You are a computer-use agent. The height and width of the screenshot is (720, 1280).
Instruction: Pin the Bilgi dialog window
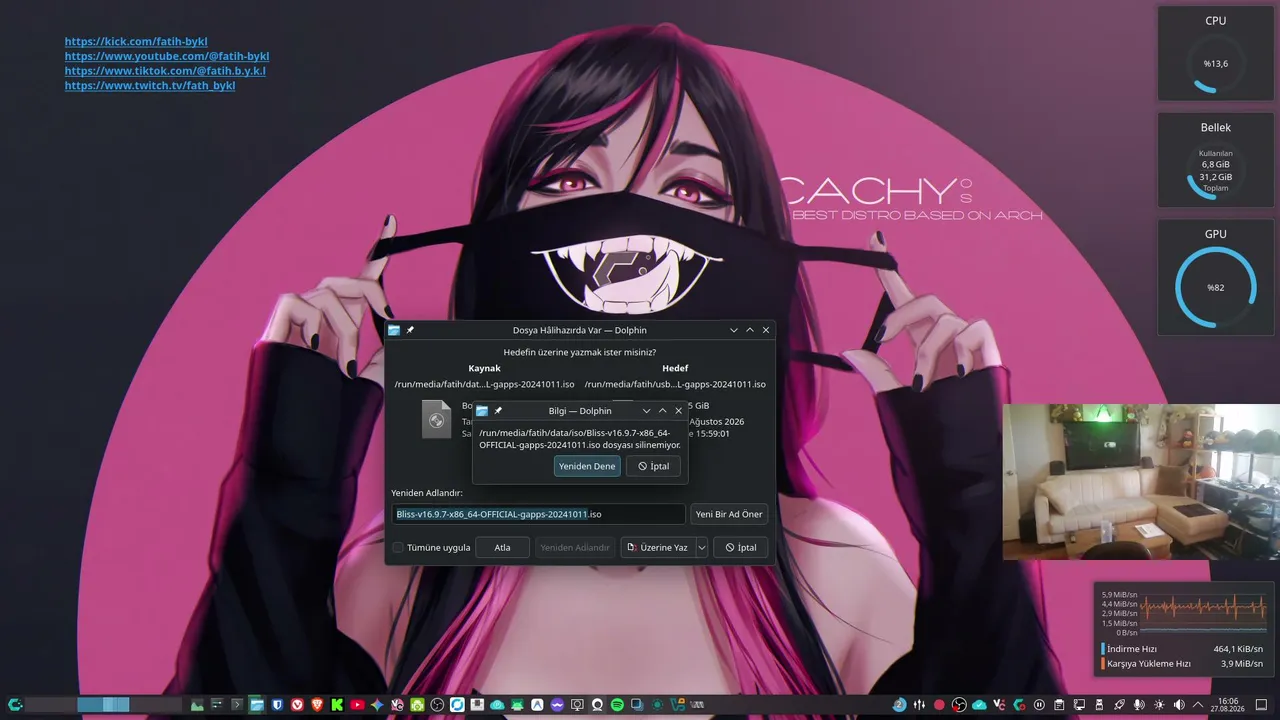pos(498,411)
